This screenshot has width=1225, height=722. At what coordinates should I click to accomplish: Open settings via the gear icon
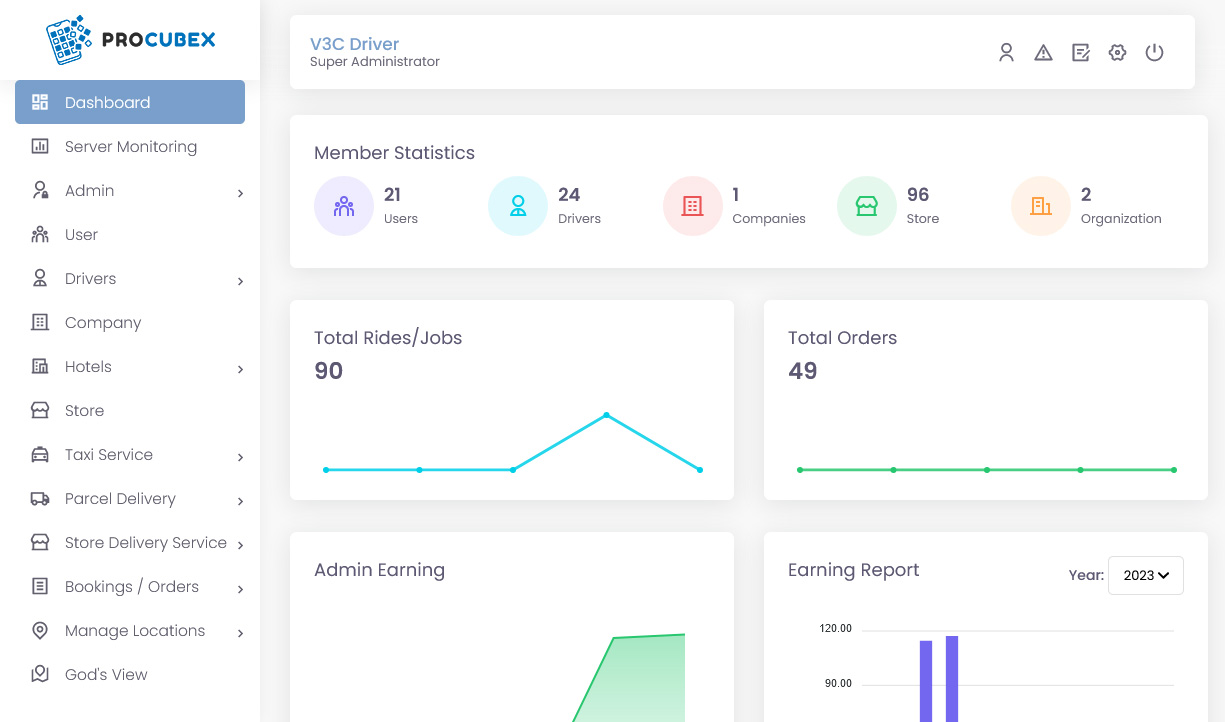tap(1117, 53)
